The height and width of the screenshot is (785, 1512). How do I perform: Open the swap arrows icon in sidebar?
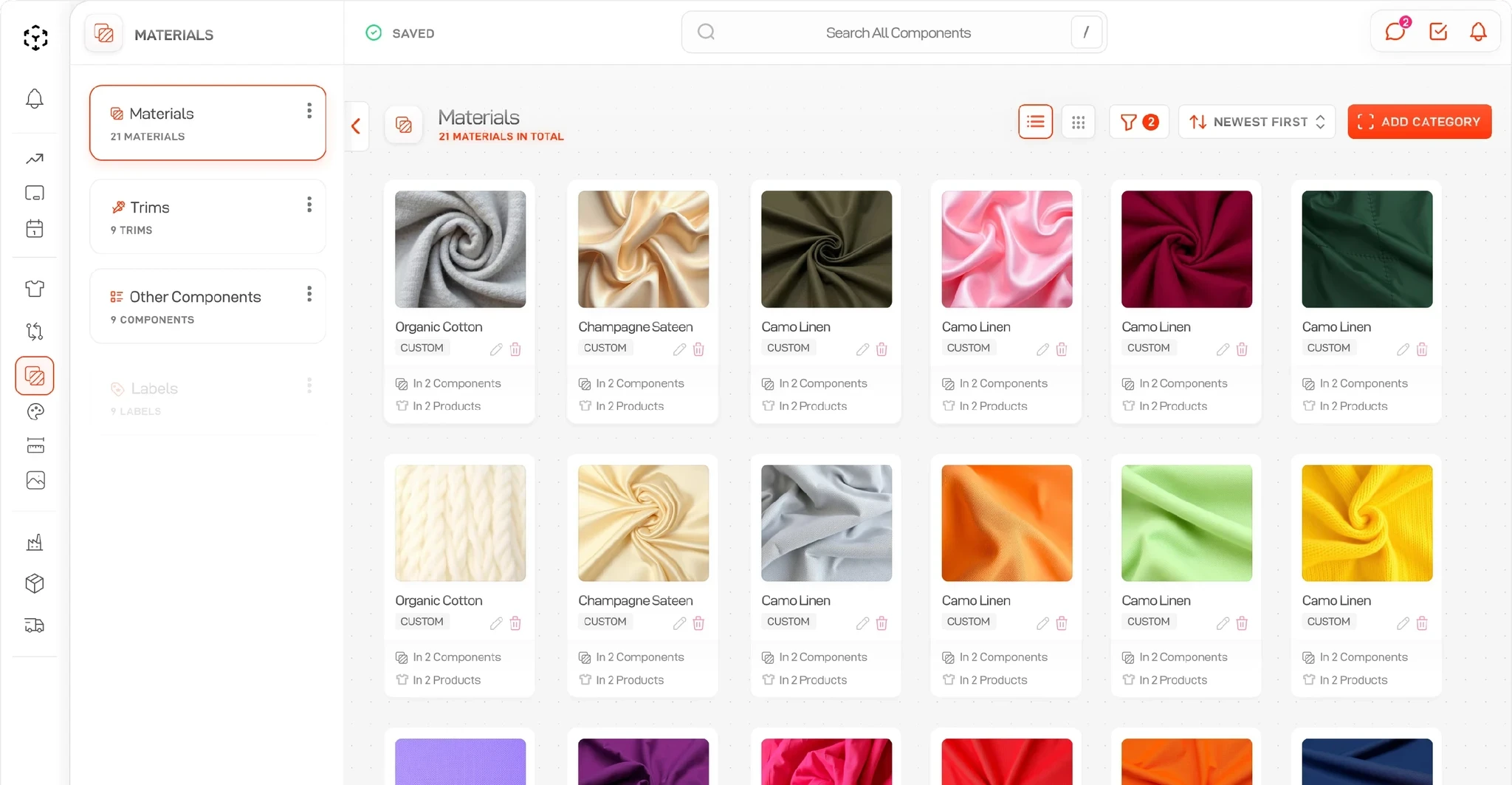[35, 331]
